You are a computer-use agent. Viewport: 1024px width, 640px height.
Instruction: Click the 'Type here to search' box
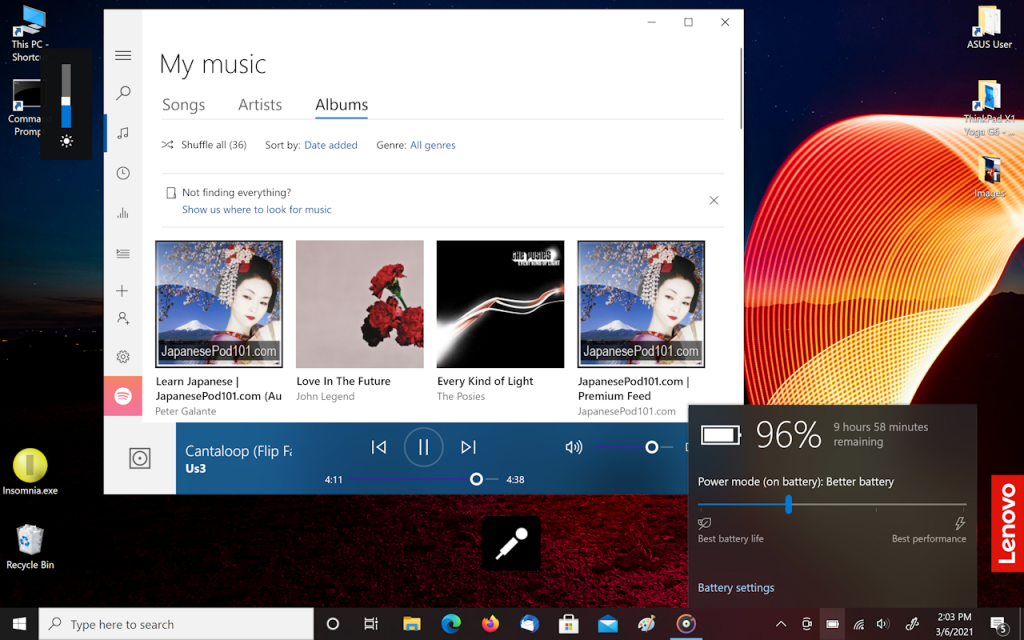[176, 624]
